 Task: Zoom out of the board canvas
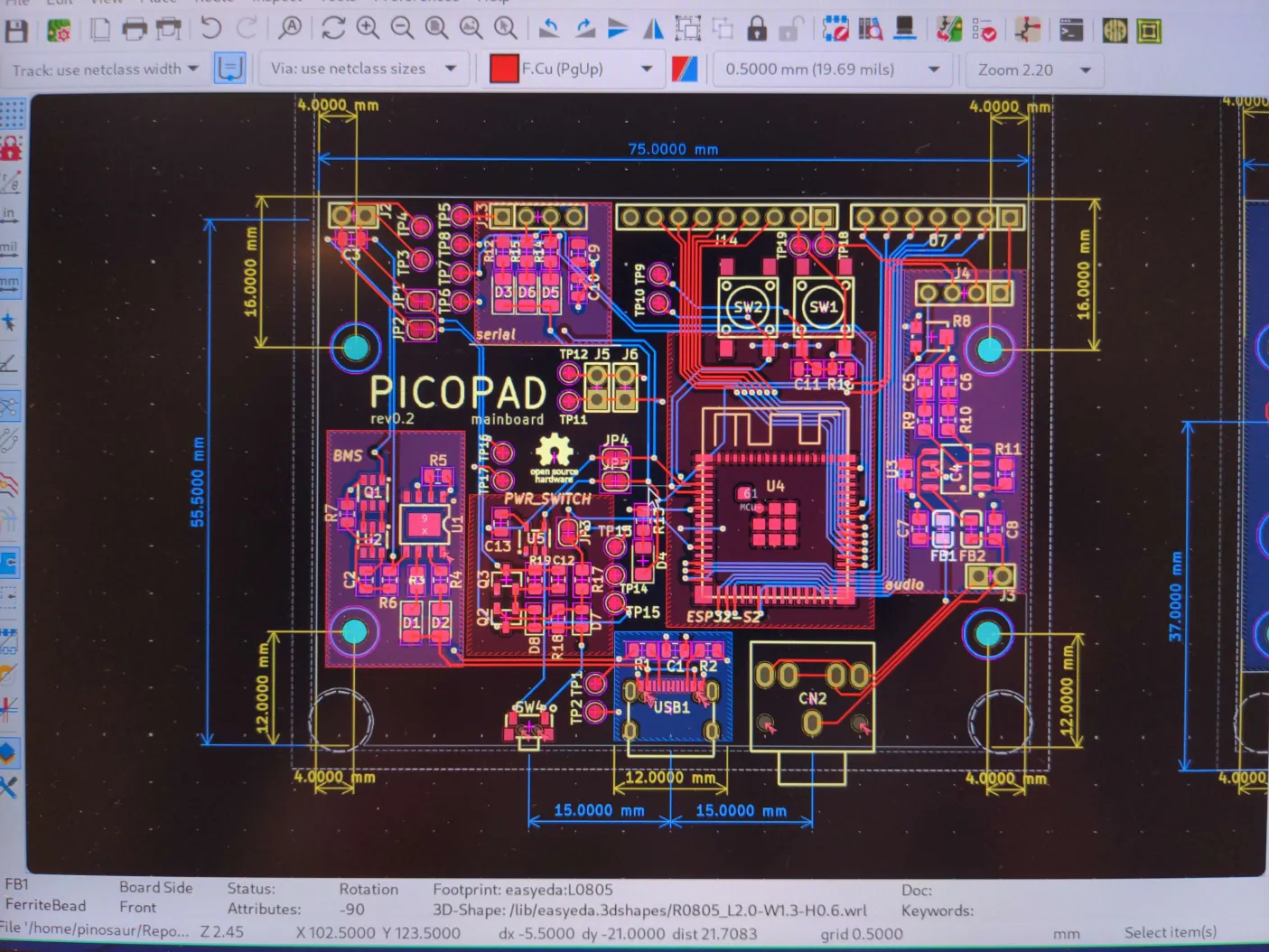point(402,28)
